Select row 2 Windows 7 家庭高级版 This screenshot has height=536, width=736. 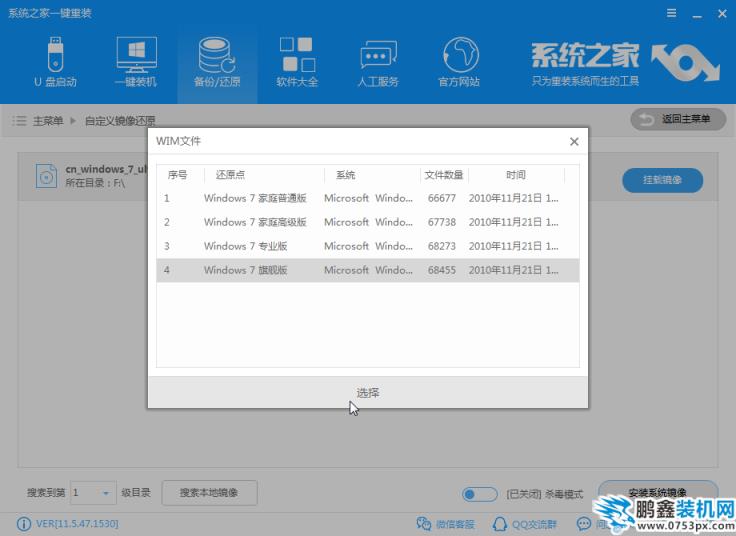pos(368,222)
